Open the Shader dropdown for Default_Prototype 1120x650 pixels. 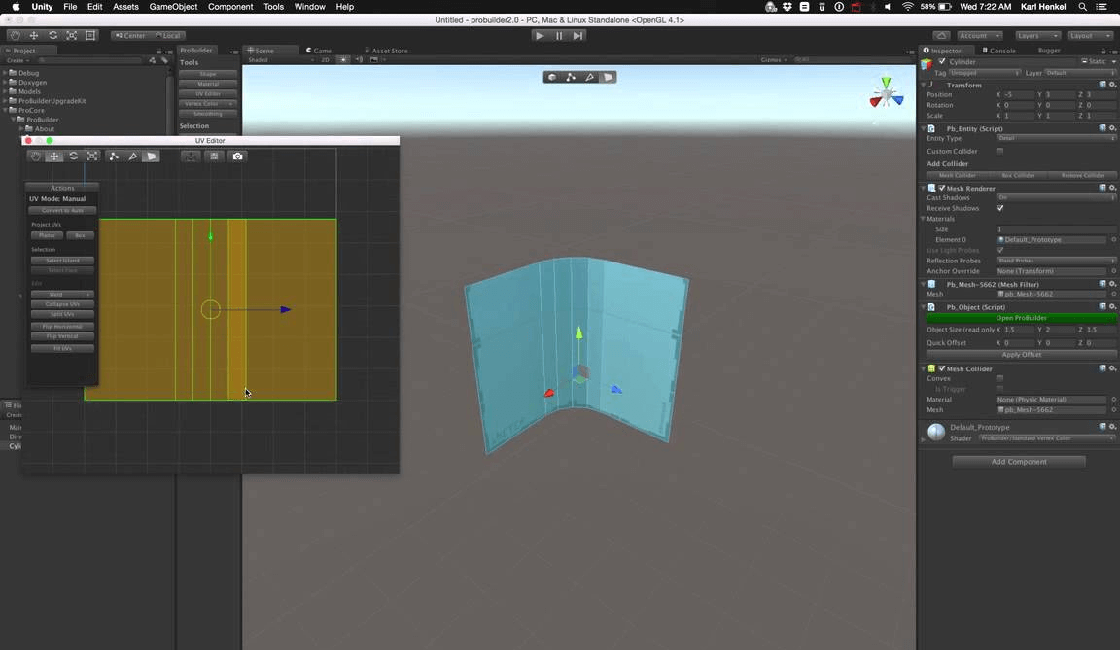tap(1047, 438)
